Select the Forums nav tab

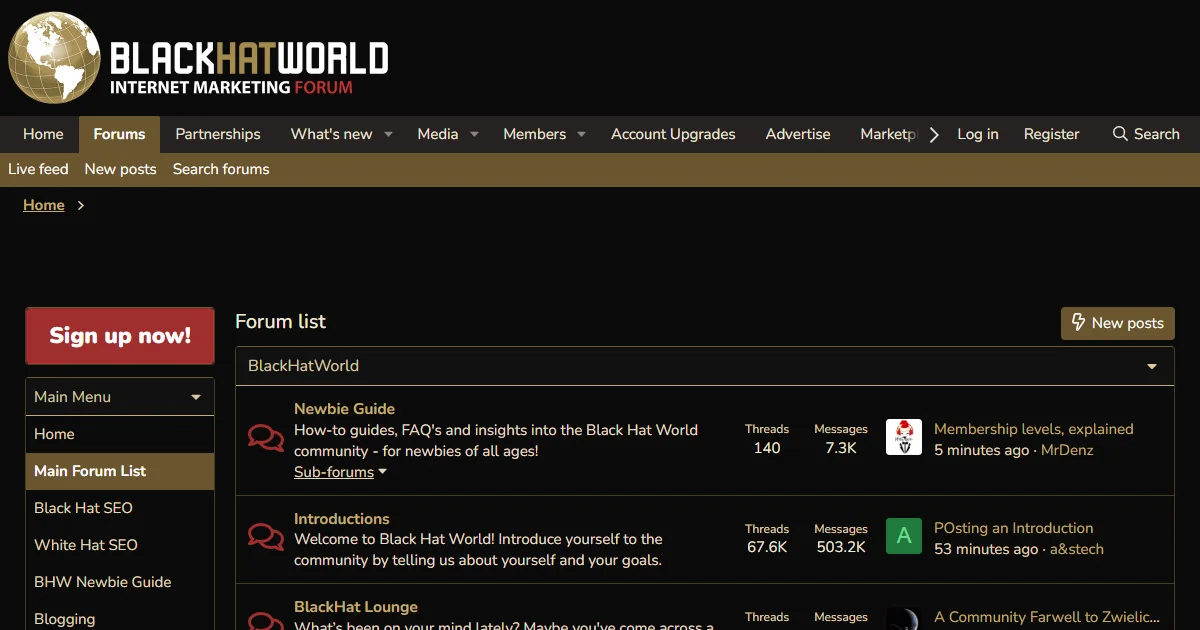(119, 134)
